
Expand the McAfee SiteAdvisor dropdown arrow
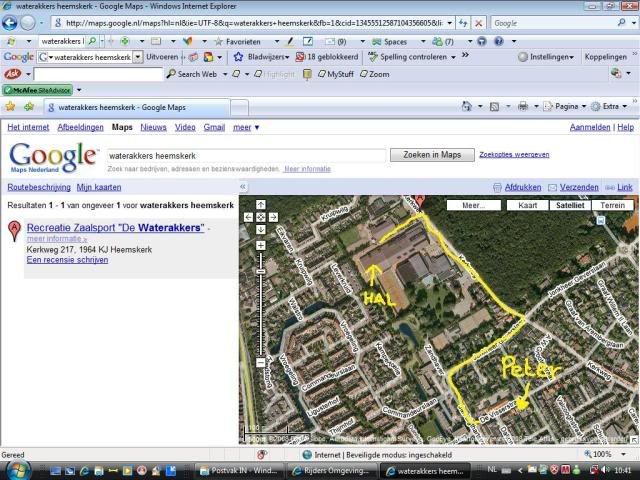click(79, 90)
